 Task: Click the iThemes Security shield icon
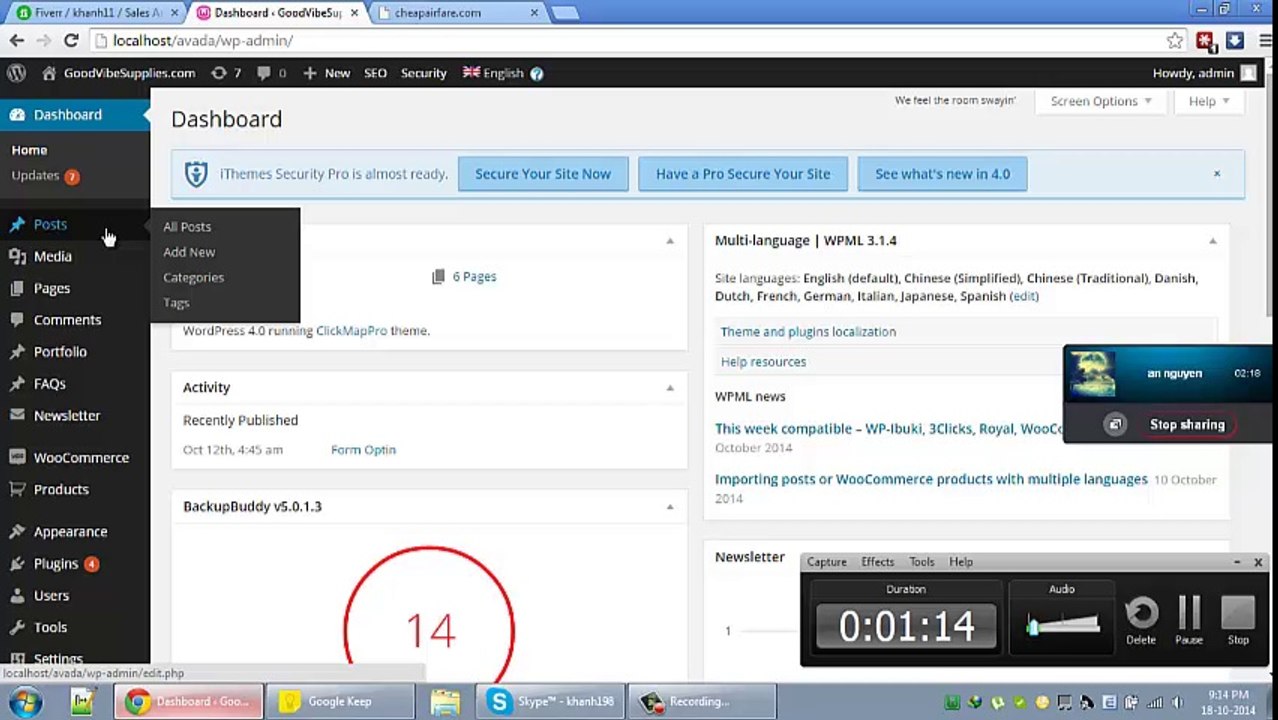click(196, 174)
